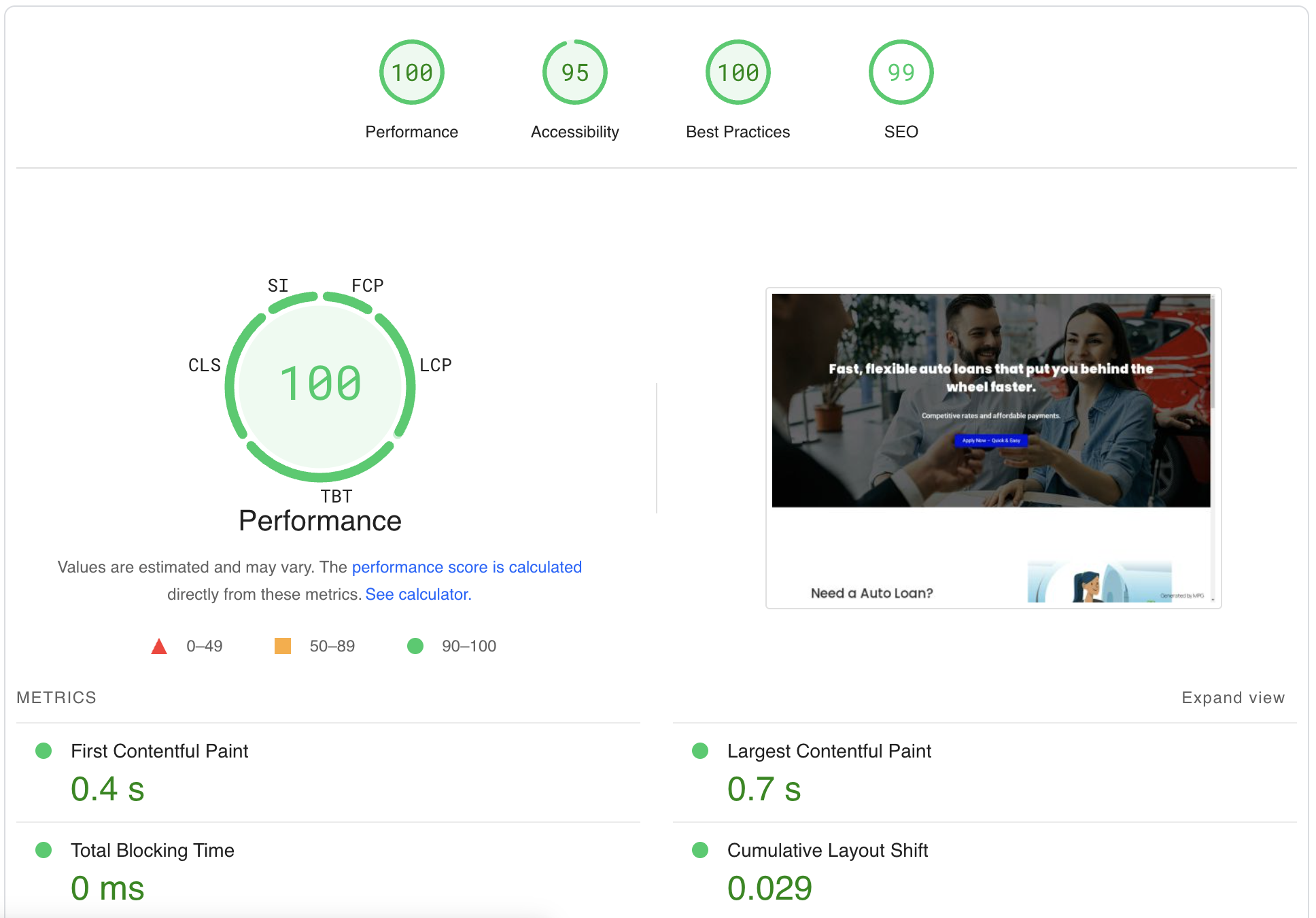The width and height of the screenshot is (1316, 918).
Task: Click the 0.029 layout shift value
Action: point(769,889)
